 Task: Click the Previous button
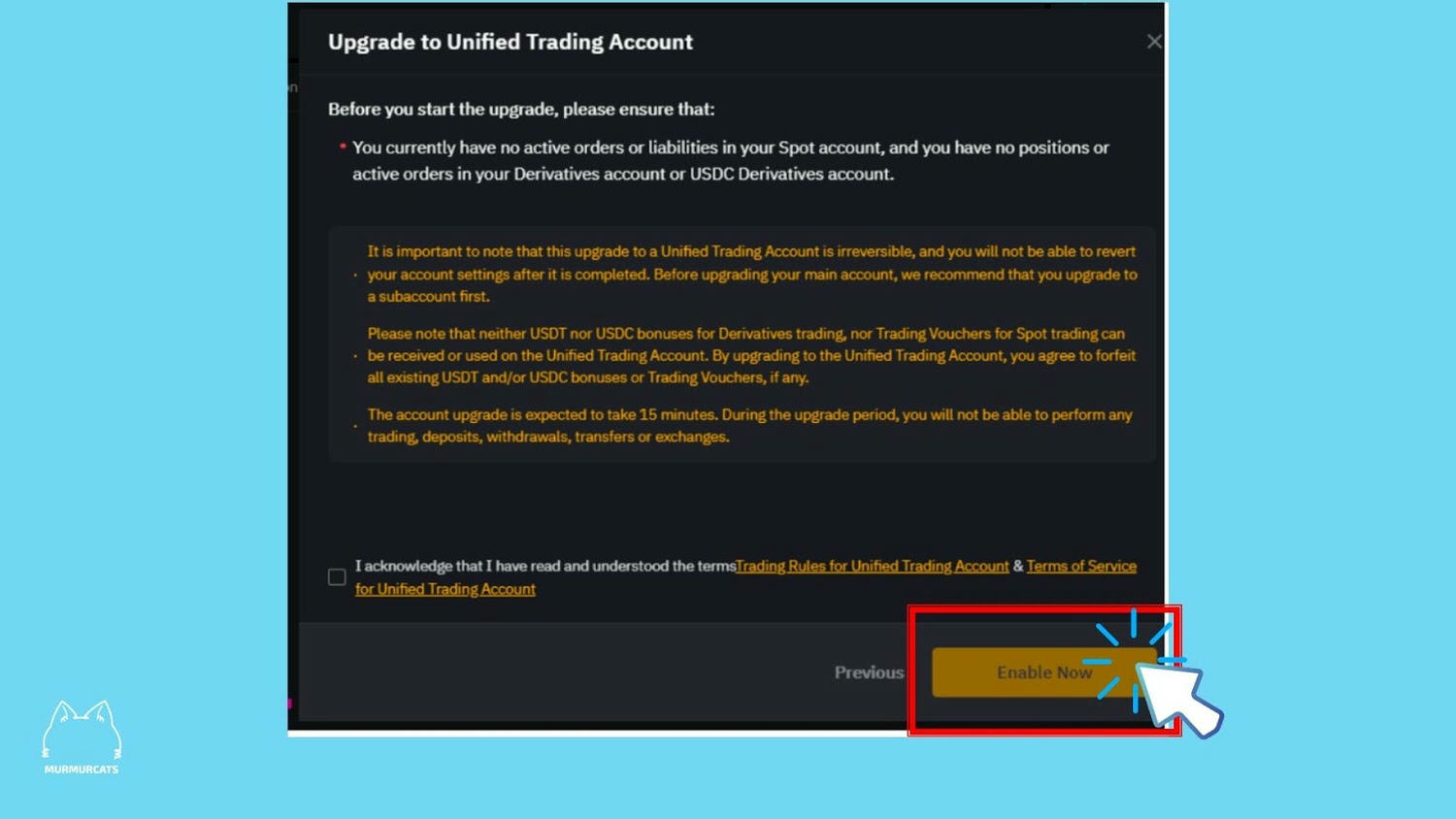[869, 672]
